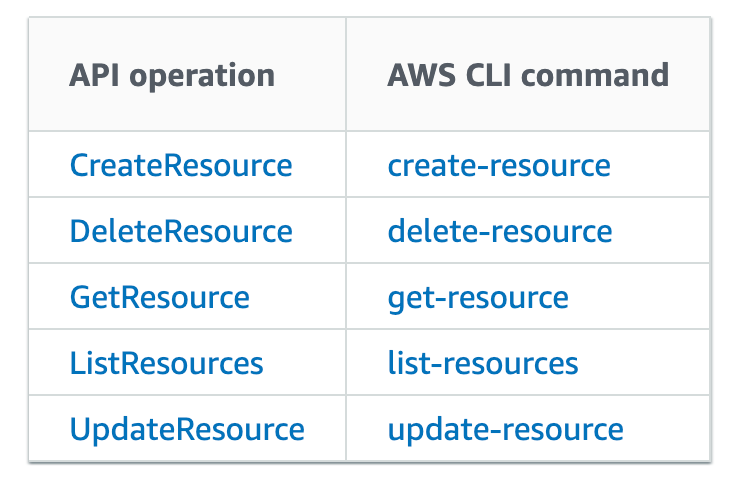Open the CreateResource API operation link
This screenshot has width=748, height=493.
click(x=181, y=165)
